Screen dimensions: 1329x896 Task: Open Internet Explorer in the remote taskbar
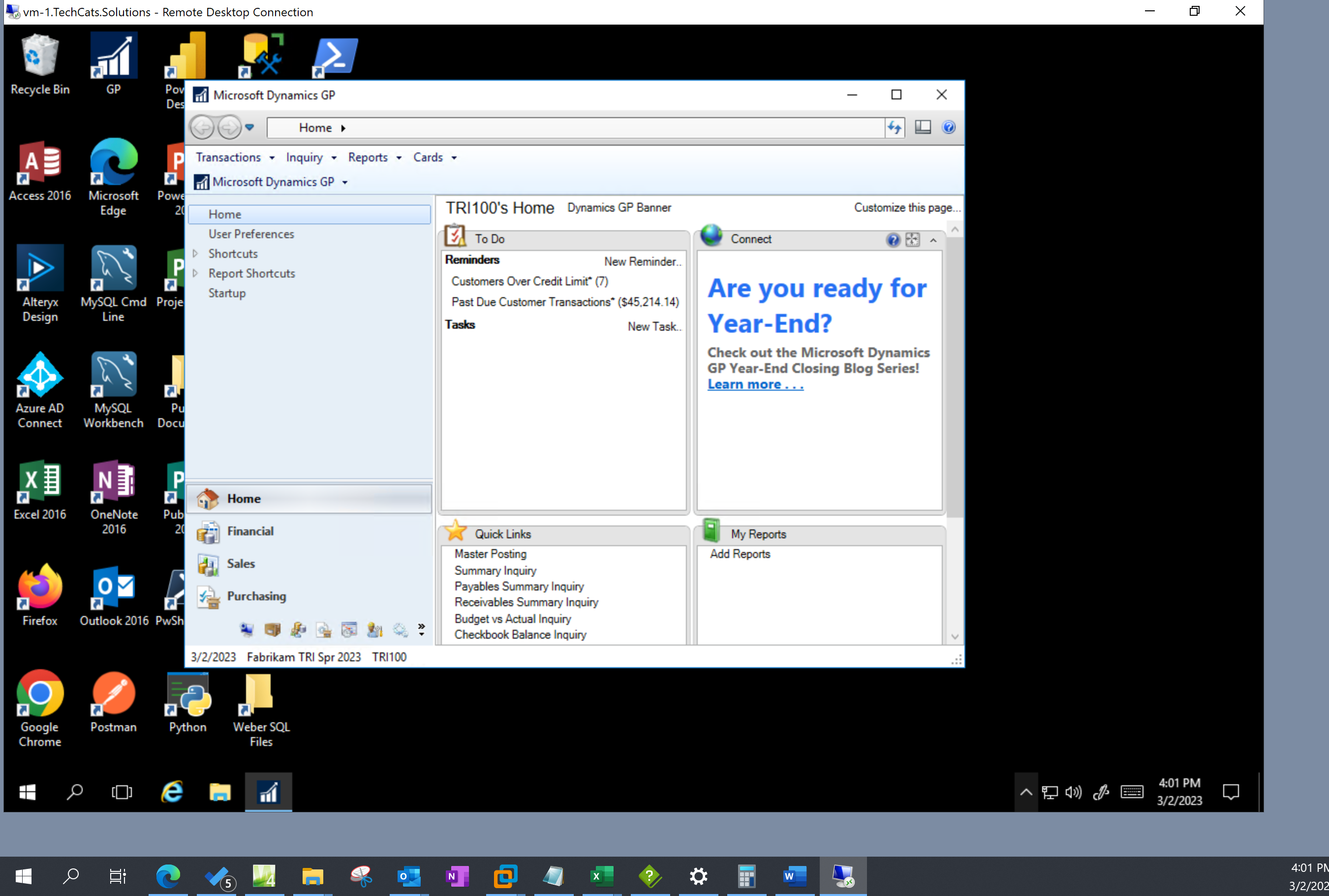point(171,792)
